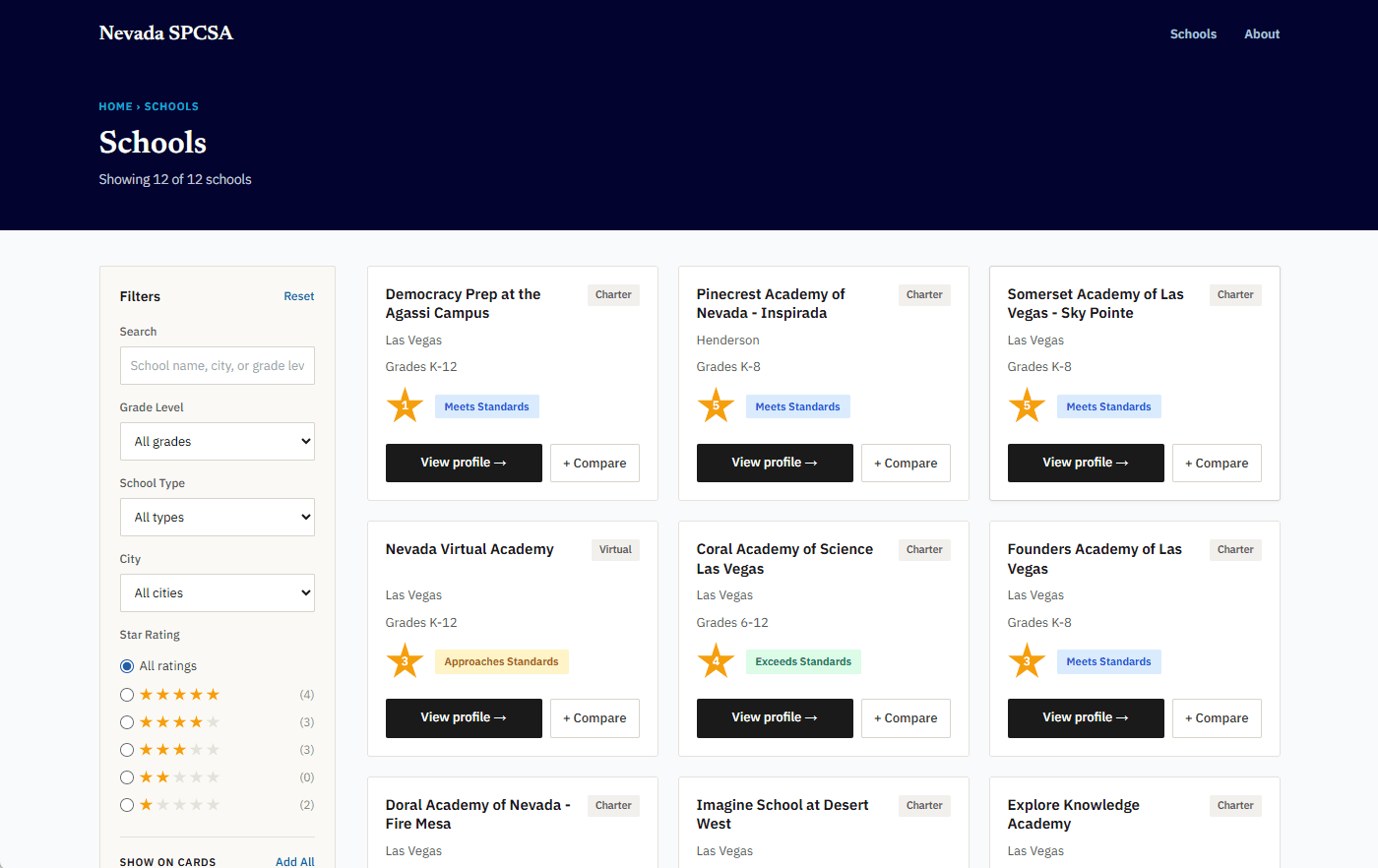View profile of Democracy Prep at the Agassi Campus
Screen dimensions: 1378x868
point(464,463)
